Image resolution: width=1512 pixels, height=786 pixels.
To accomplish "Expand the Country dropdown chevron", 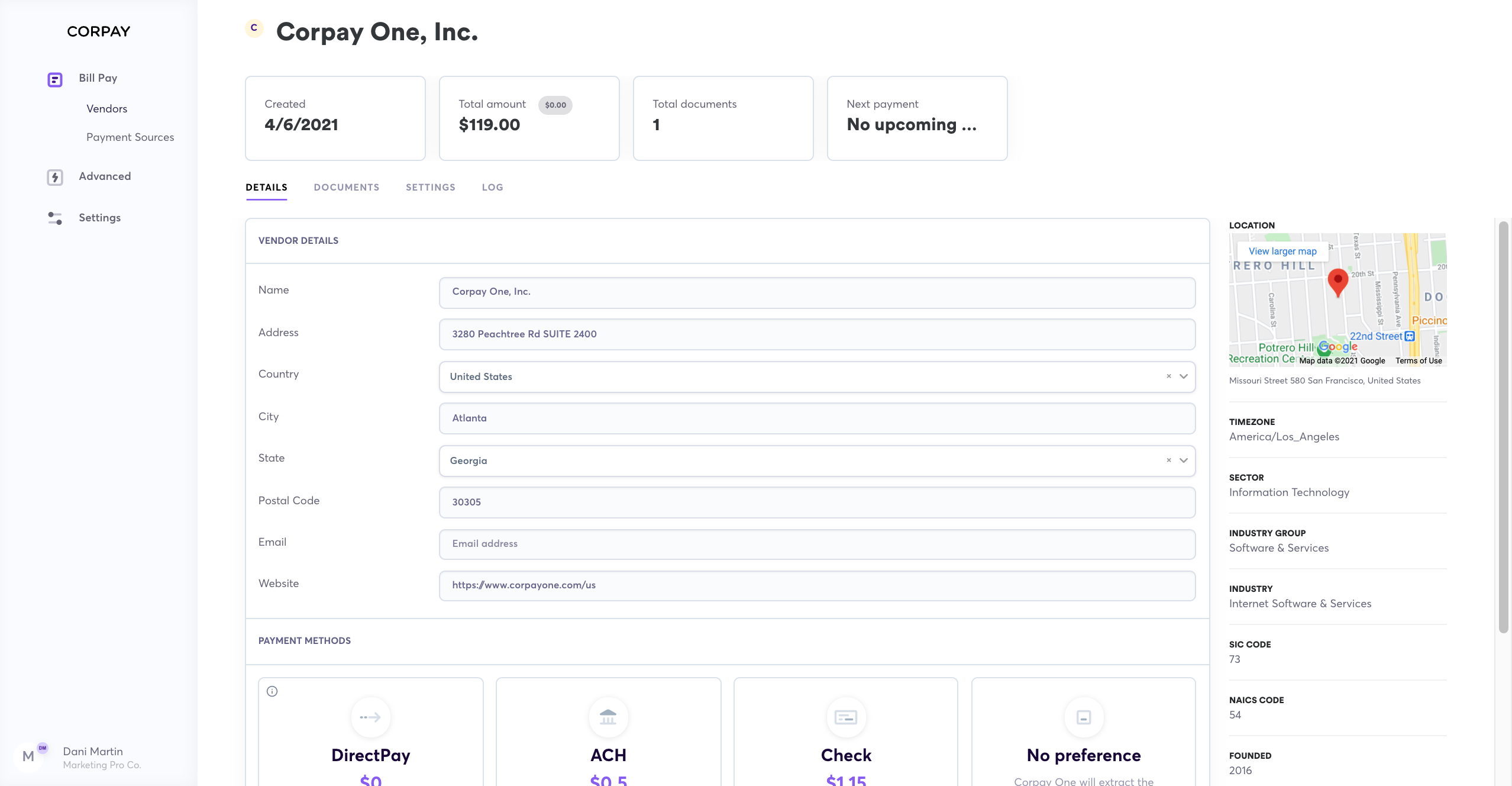I will (x=1184, y=376).
